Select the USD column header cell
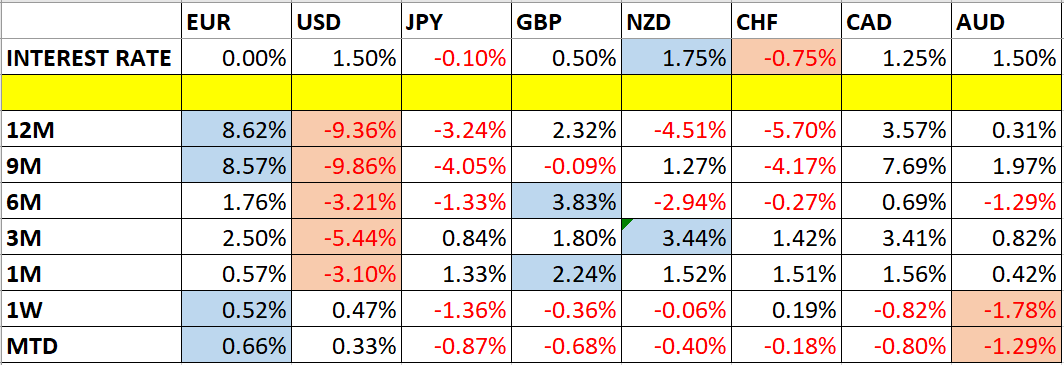The image size is (1064, 365). click(346, 22)
